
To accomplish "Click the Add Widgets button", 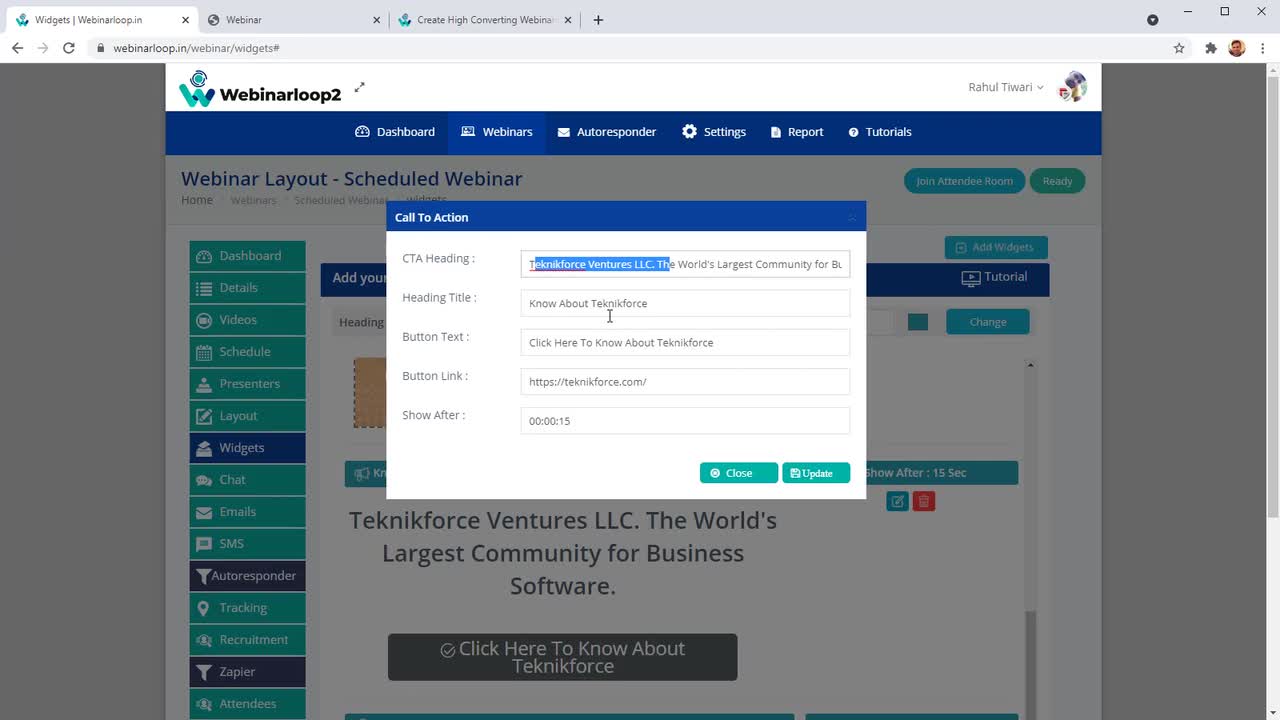I will pos(996,247).
